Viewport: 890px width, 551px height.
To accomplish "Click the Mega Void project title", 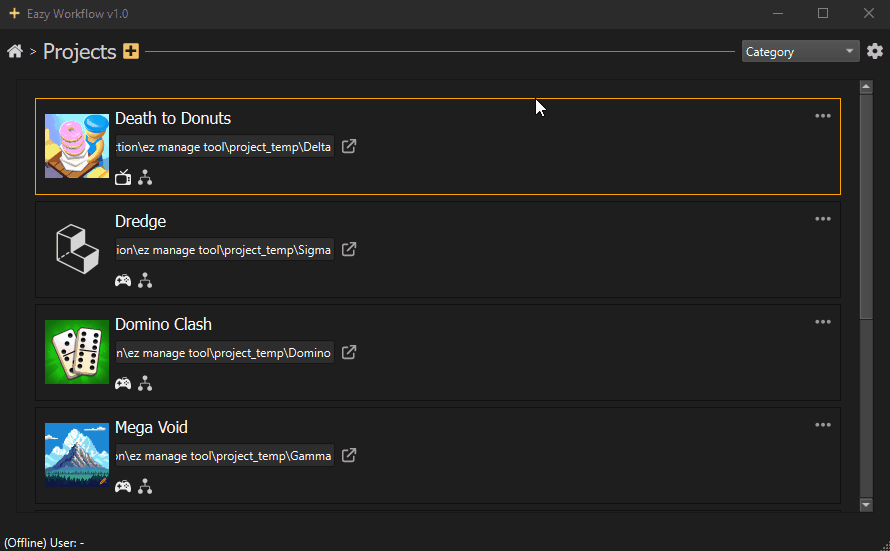I will [152, 427].
